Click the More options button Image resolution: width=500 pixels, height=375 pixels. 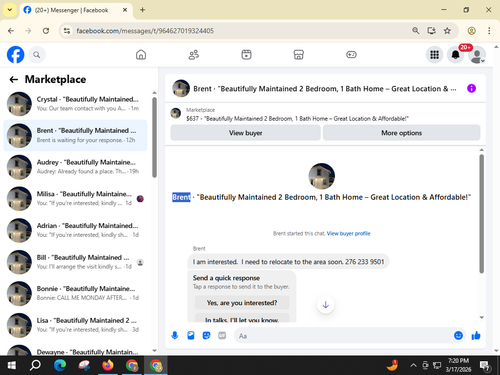402,133
